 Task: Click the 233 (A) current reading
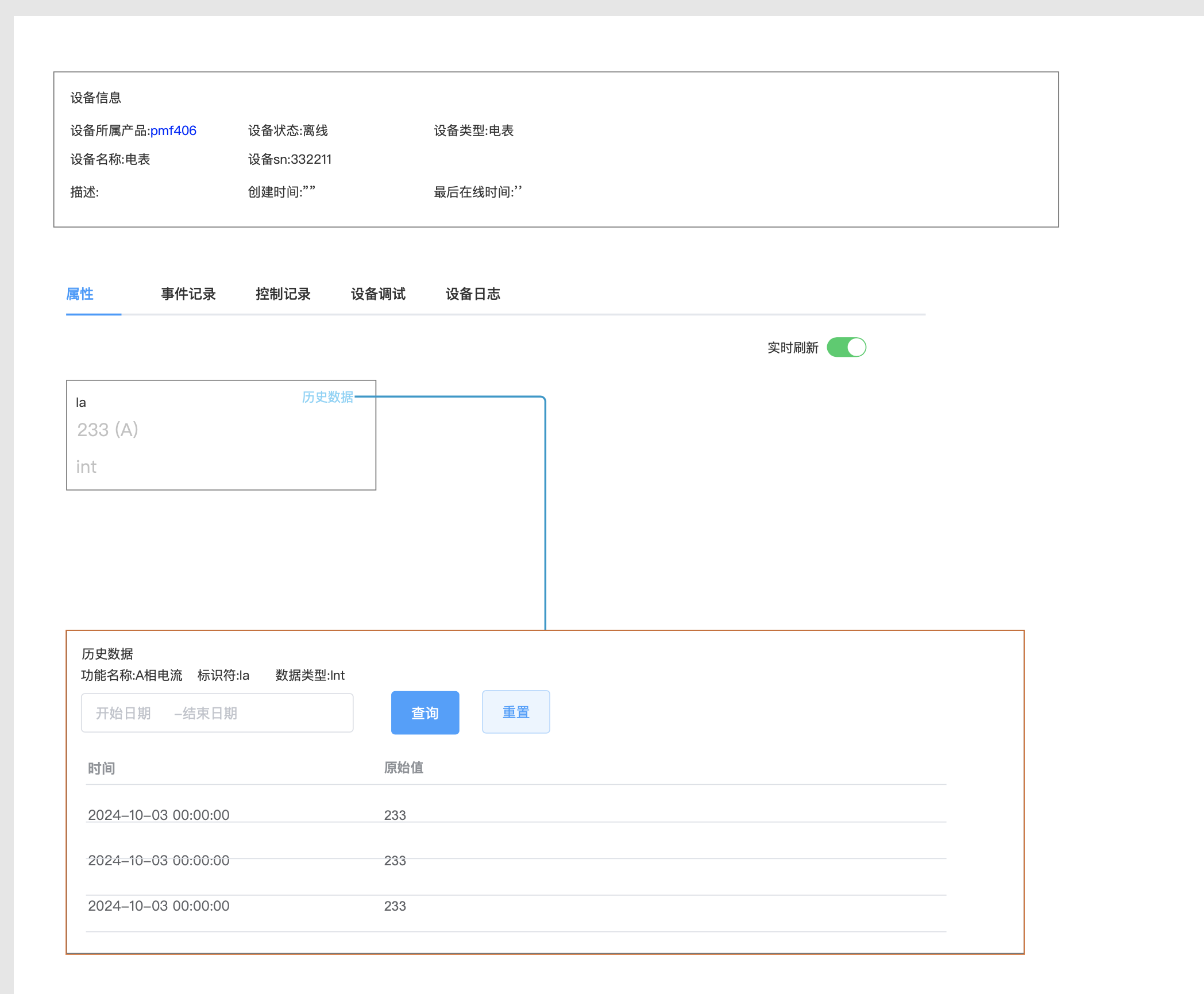[x=107, y=430]
